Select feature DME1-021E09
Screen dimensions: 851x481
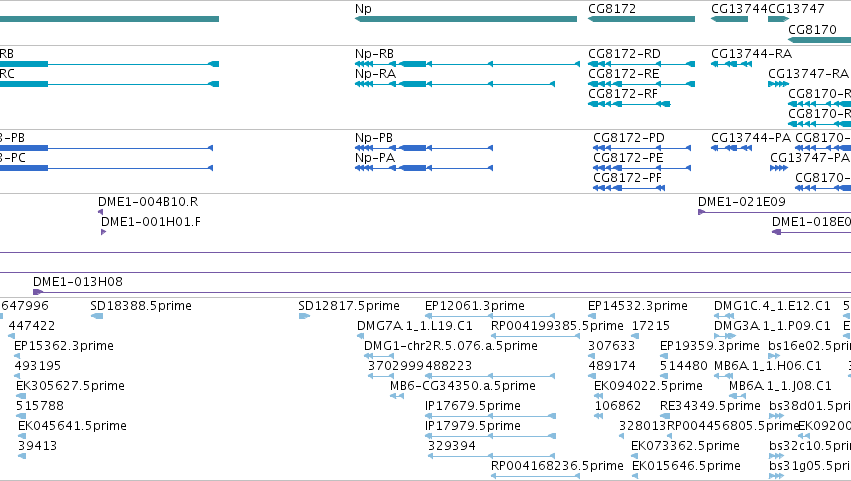[x=741, y=202]
